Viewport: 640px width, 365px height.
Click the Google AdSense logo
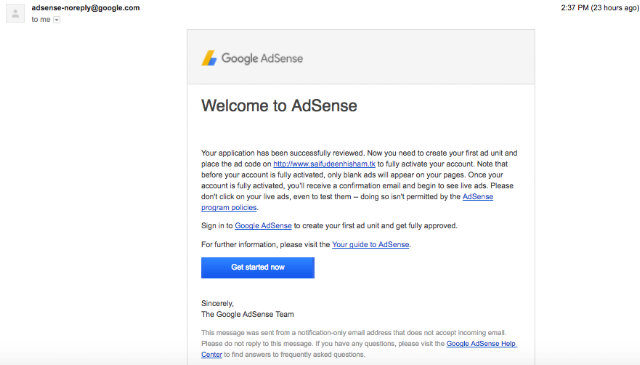252,58
